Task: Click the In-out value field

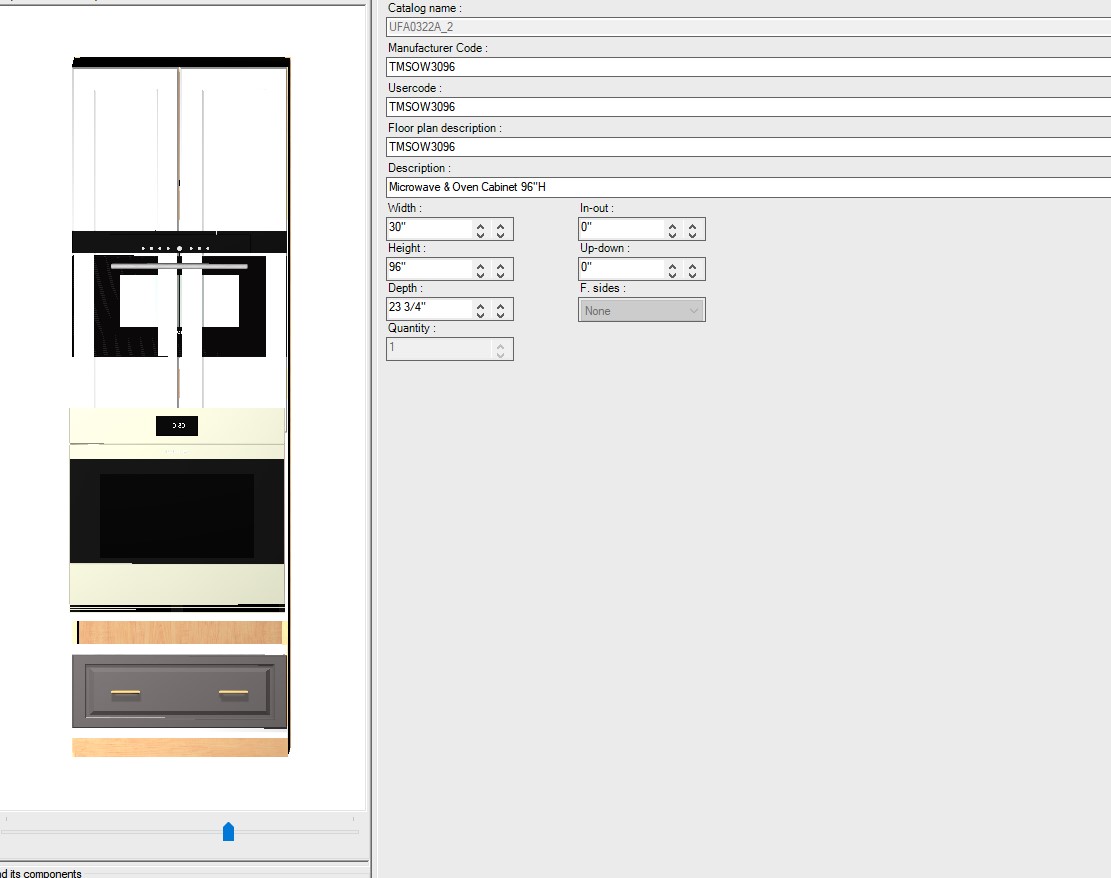Action: tap(621, 228)
